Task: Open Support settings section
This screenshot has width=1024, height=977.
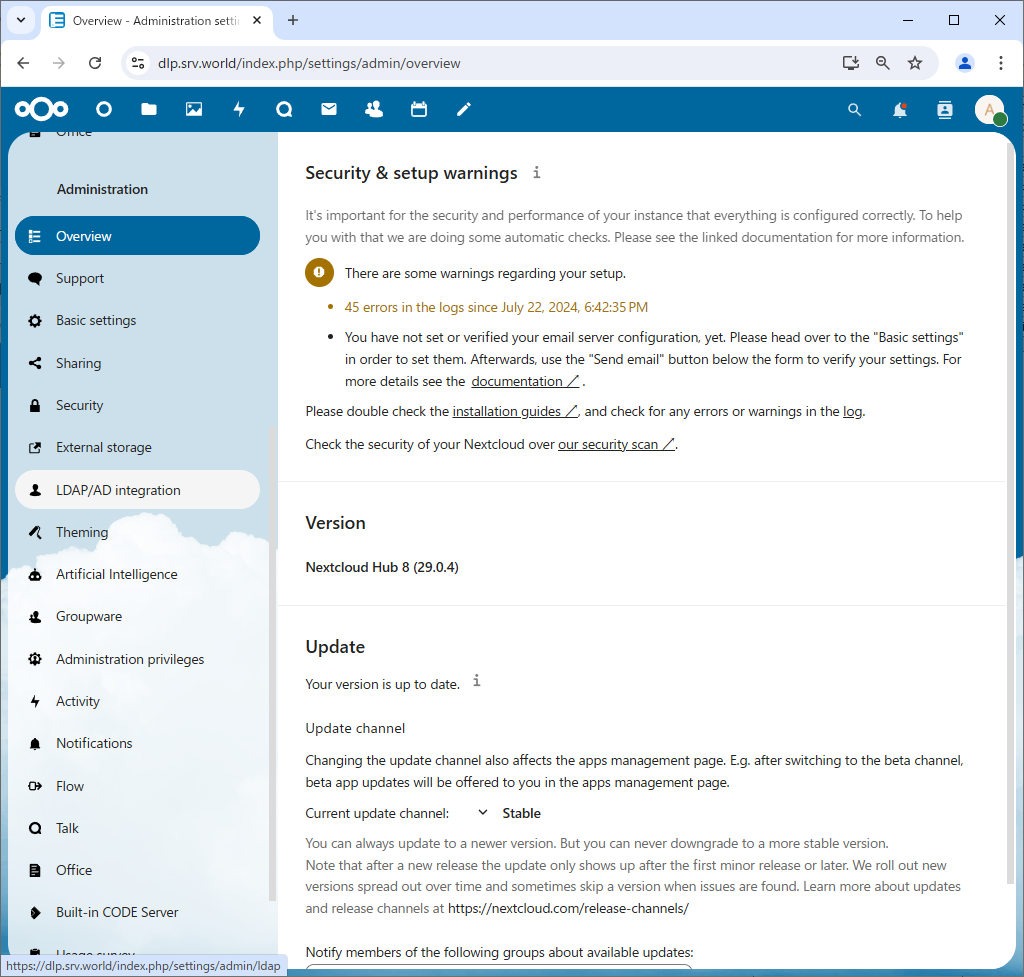Action: pos(137,278)
